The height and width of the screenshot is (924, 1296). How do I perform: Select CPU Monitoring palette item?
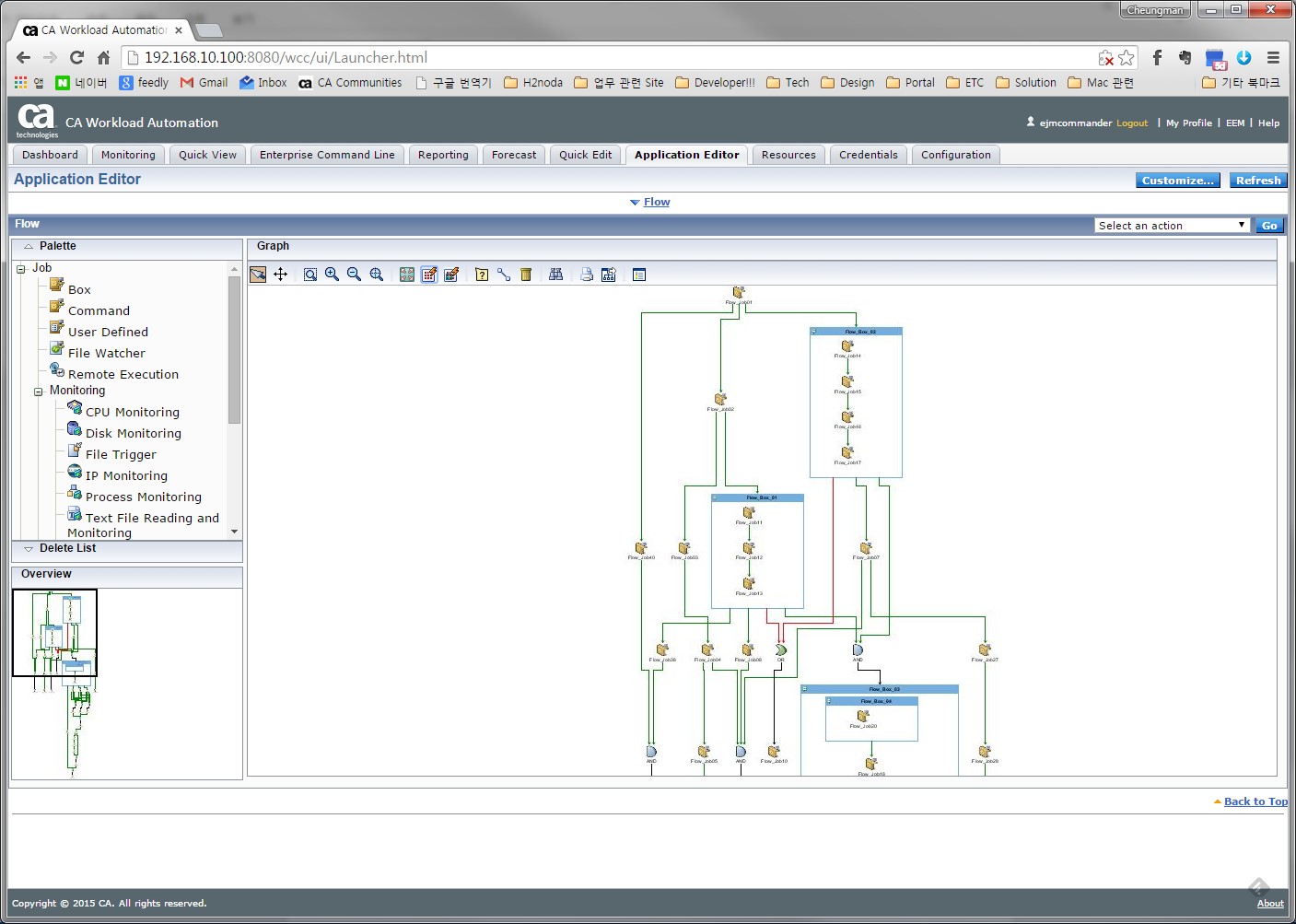[133, 412]
